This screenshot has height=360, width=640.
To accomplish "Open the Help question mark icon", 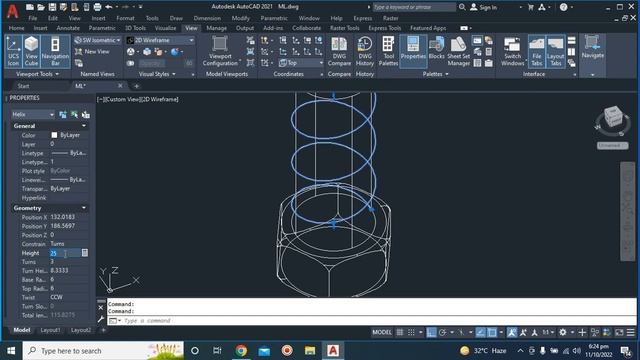I will pyautogui.click(x=563, y=7).
